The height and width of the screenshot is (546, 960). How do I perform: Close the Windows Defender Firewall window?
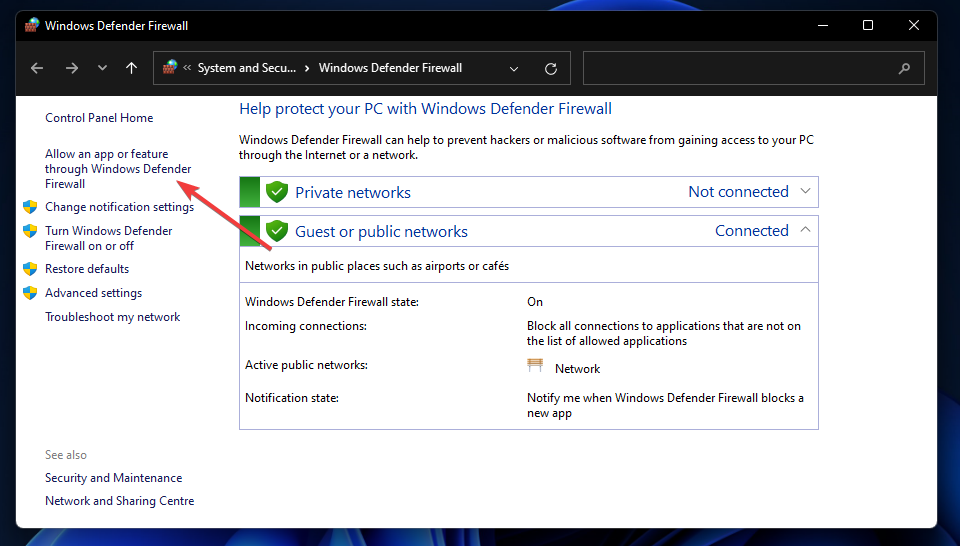913,25
